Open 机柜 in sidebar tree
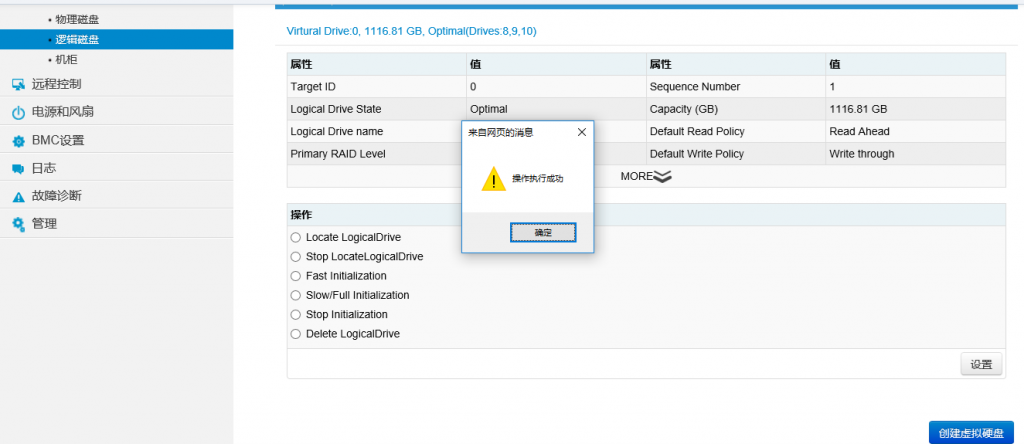1024x444 pixels. 67,60
